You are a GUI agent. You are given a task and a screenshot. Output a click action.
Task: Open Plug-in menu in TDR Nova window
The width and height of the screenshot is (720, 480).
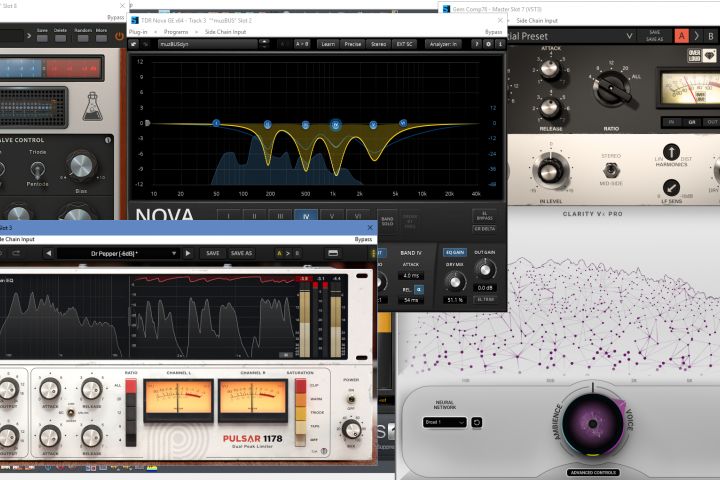pyautogui.click(x=138, y=32)
